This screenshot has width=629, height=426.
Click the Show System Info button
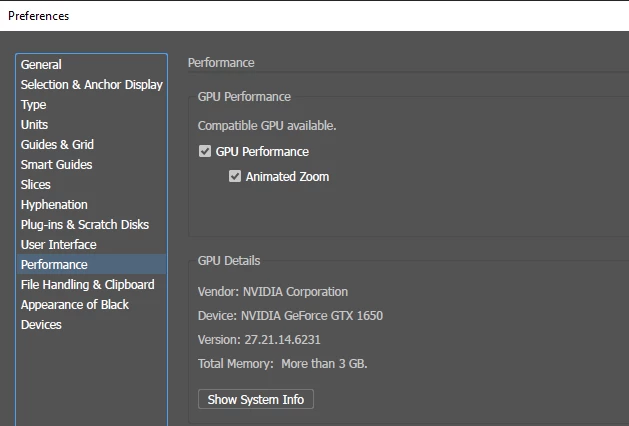(x=256, y=400)
